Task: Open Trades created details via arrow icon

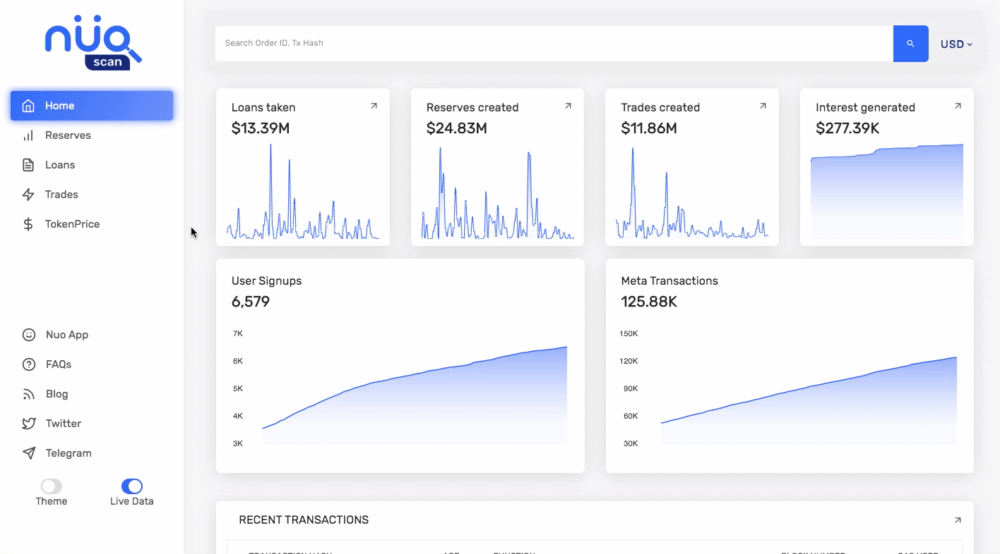Action: click(x=763, y=106)
